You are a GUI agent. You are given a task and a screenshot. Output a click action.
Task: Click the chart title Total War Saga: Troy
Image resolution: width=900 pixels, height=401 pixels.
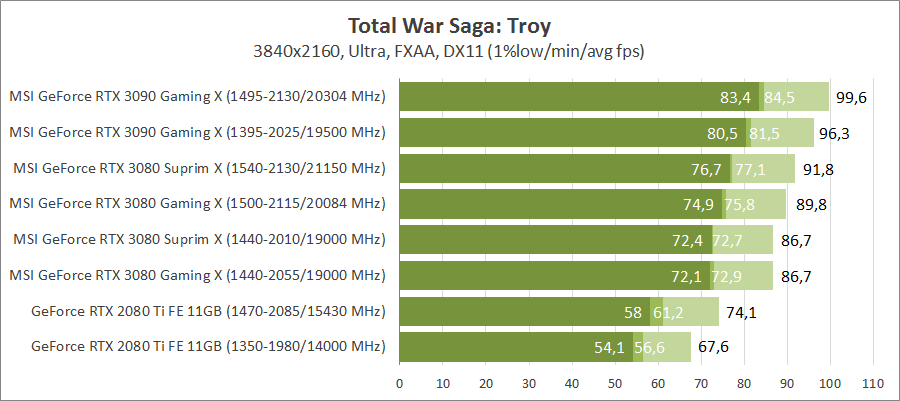449,24
